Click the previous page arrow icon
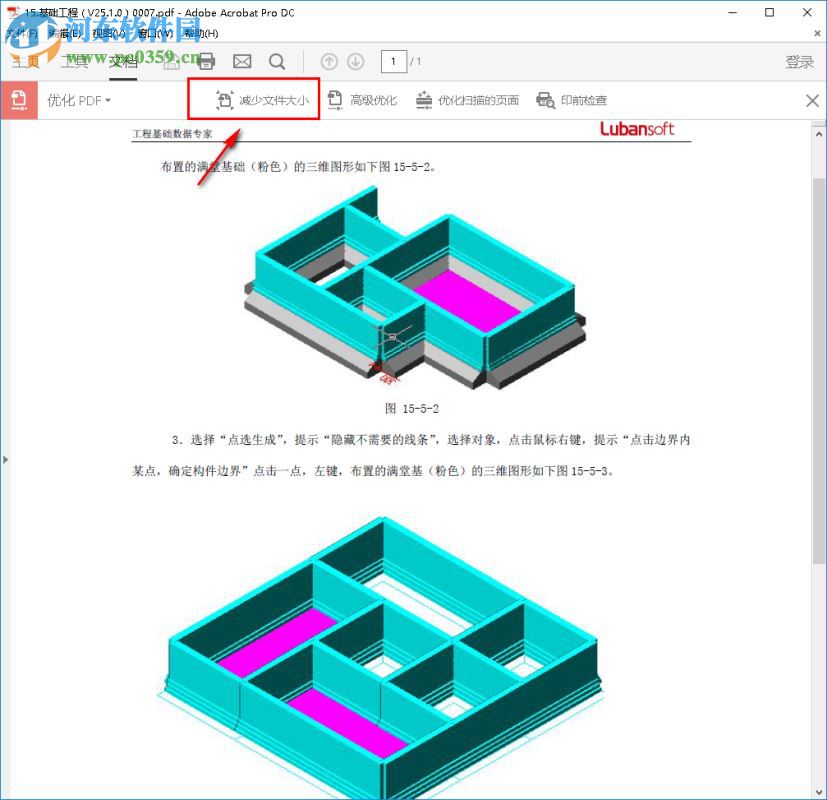Viewport: 827px width, 800px height. (x=329, y=61)
